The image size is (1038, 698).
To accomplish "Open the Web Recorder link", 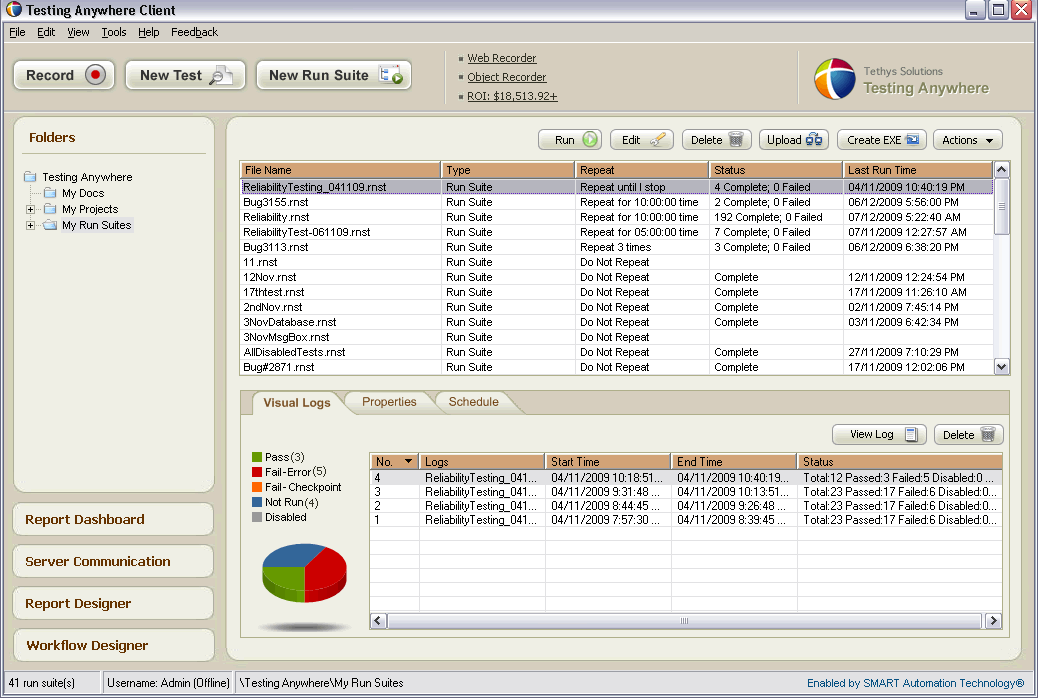I will [x=502, y=58].
